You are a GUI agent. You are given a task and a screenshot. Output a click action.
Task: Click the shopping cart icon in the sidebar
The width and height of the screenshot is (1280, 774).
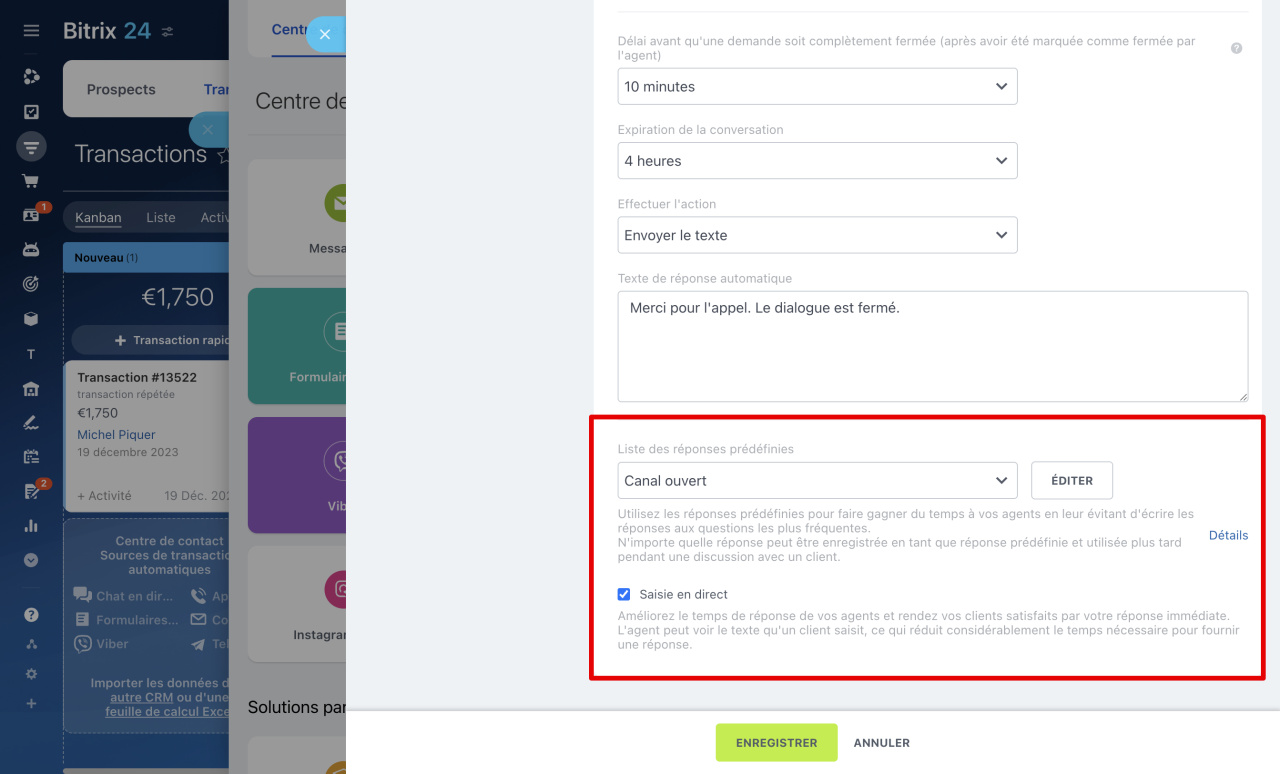pos(31,181)
